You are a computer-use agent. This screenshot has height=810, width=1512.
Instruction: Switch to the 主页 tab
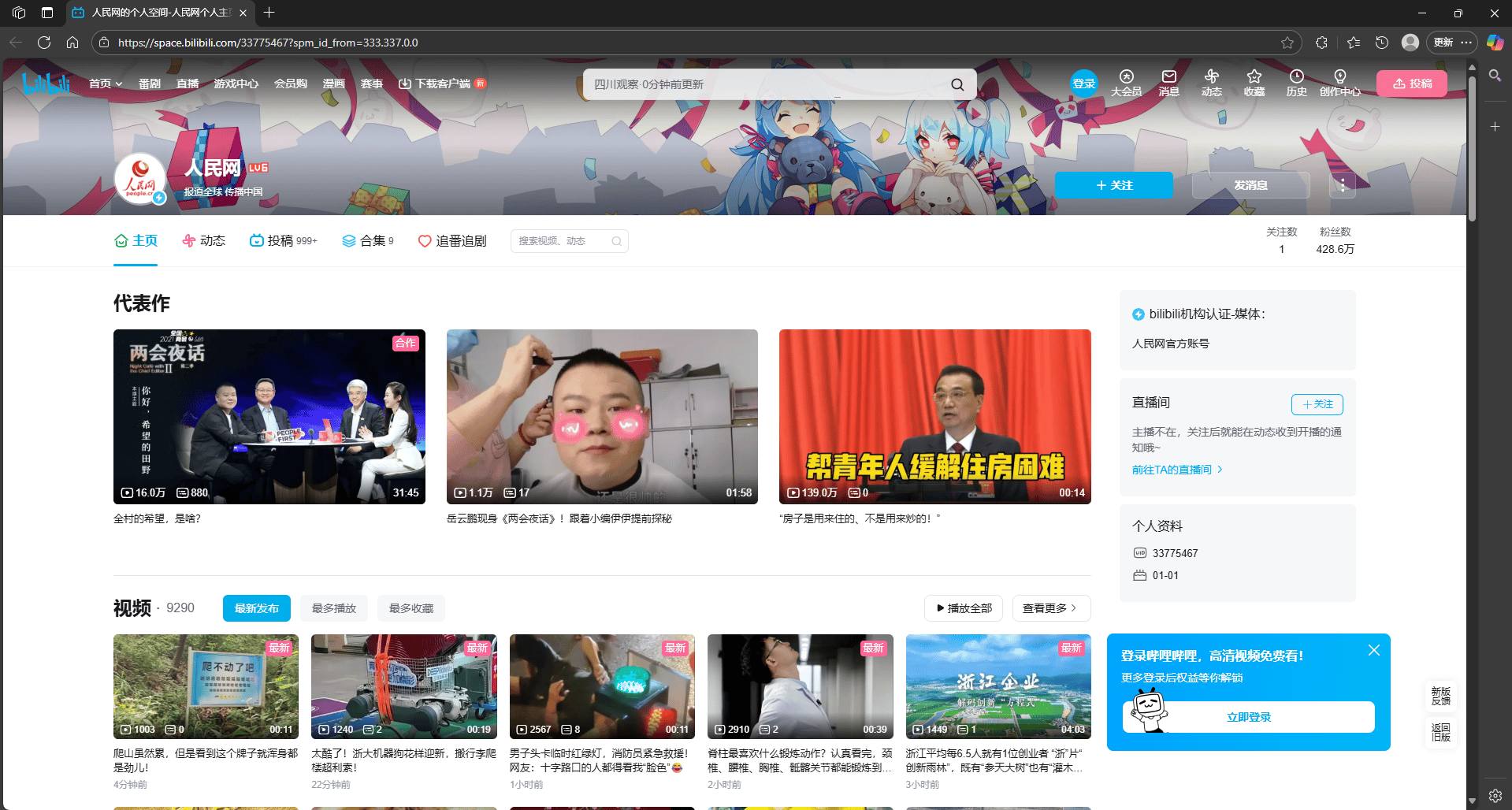[x=136, y=241]
